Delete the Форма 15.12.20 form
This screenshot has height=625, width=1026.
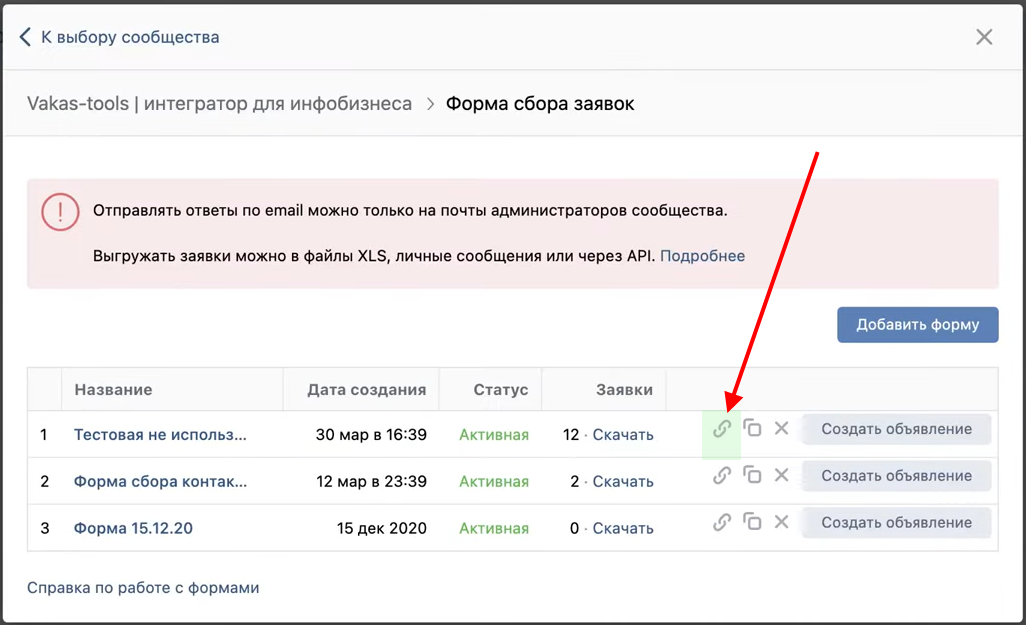point(782,522)
